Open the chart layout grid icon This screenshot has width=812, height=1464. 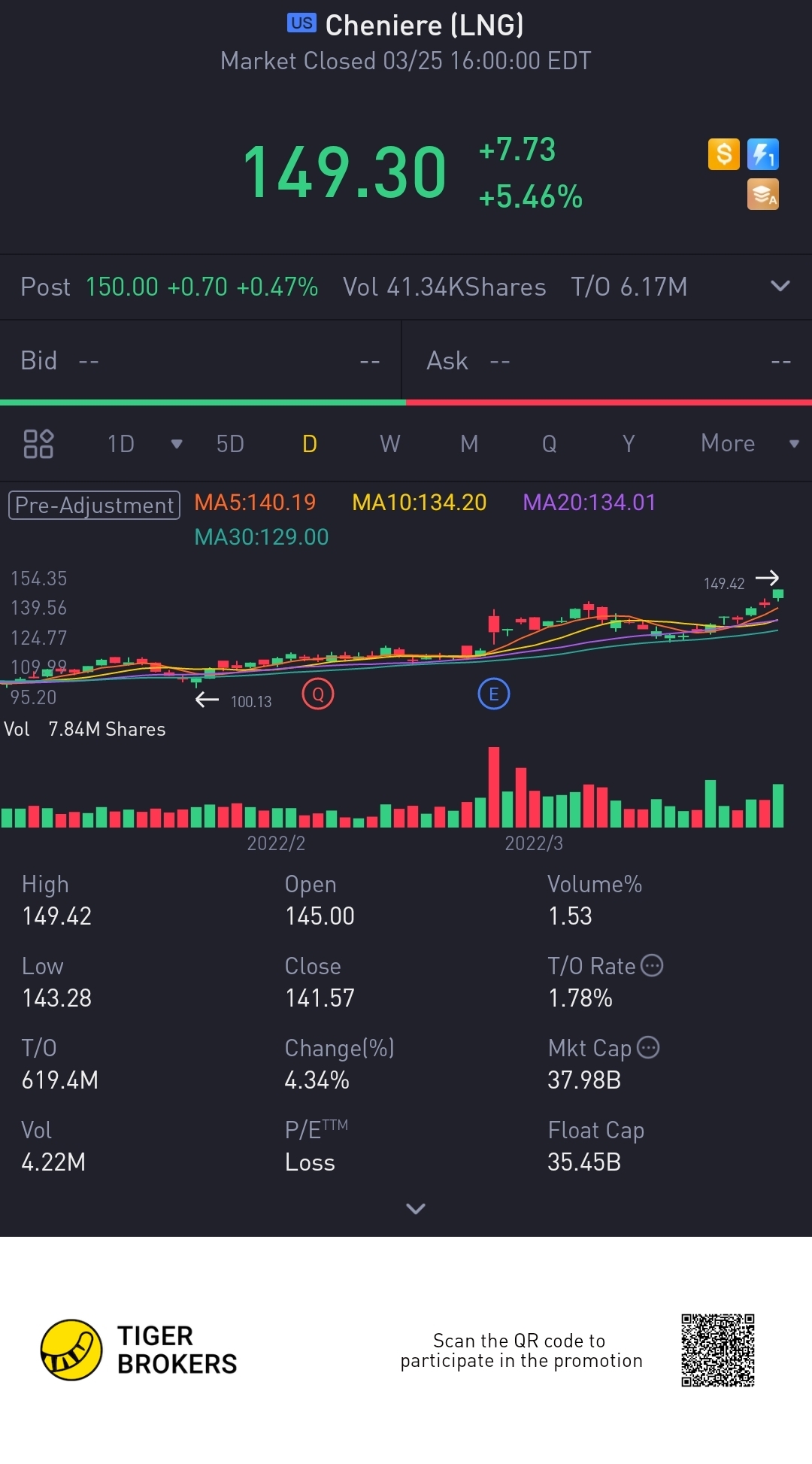pos(38,444)
